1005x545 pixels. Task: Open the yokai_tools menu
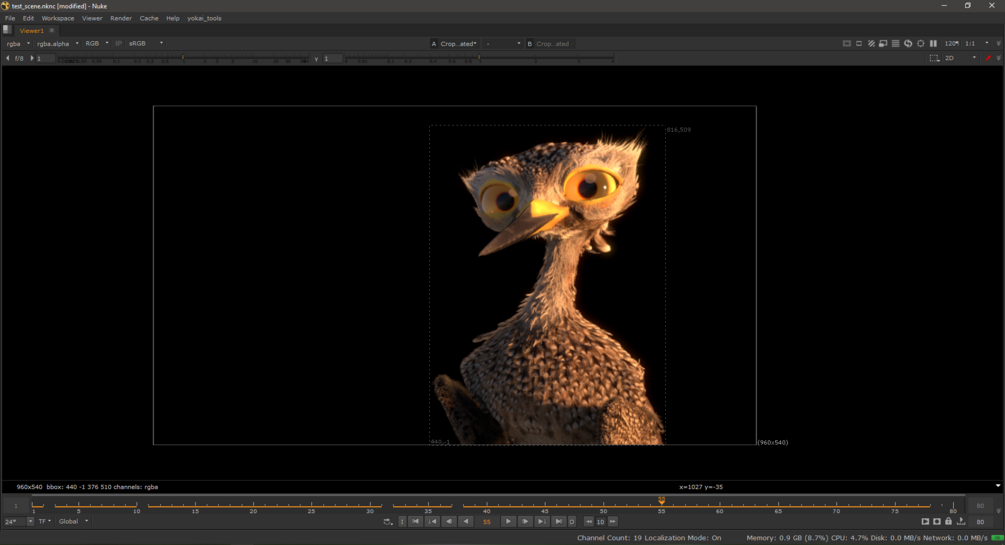click(204, 18)
